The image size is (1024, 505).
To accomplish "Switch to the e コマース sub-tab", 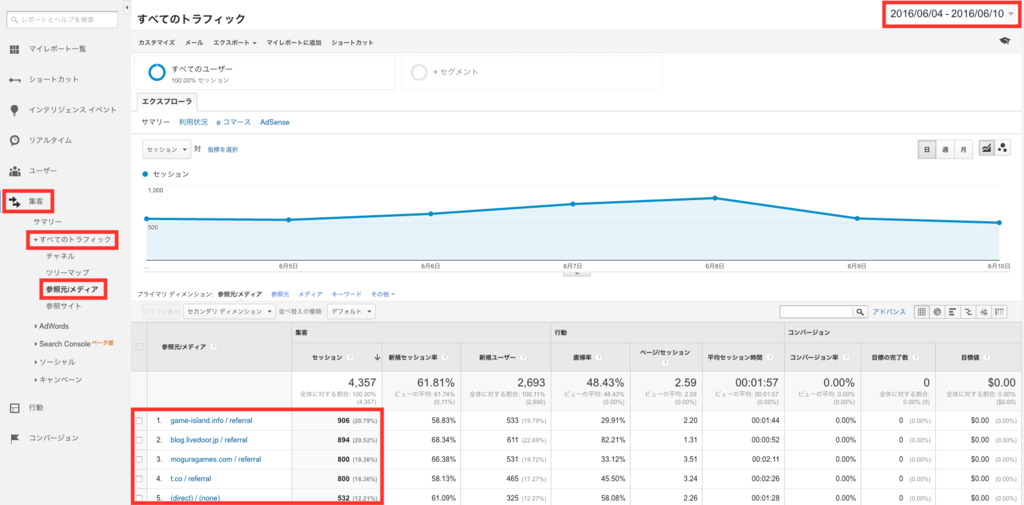I will 234,122.
